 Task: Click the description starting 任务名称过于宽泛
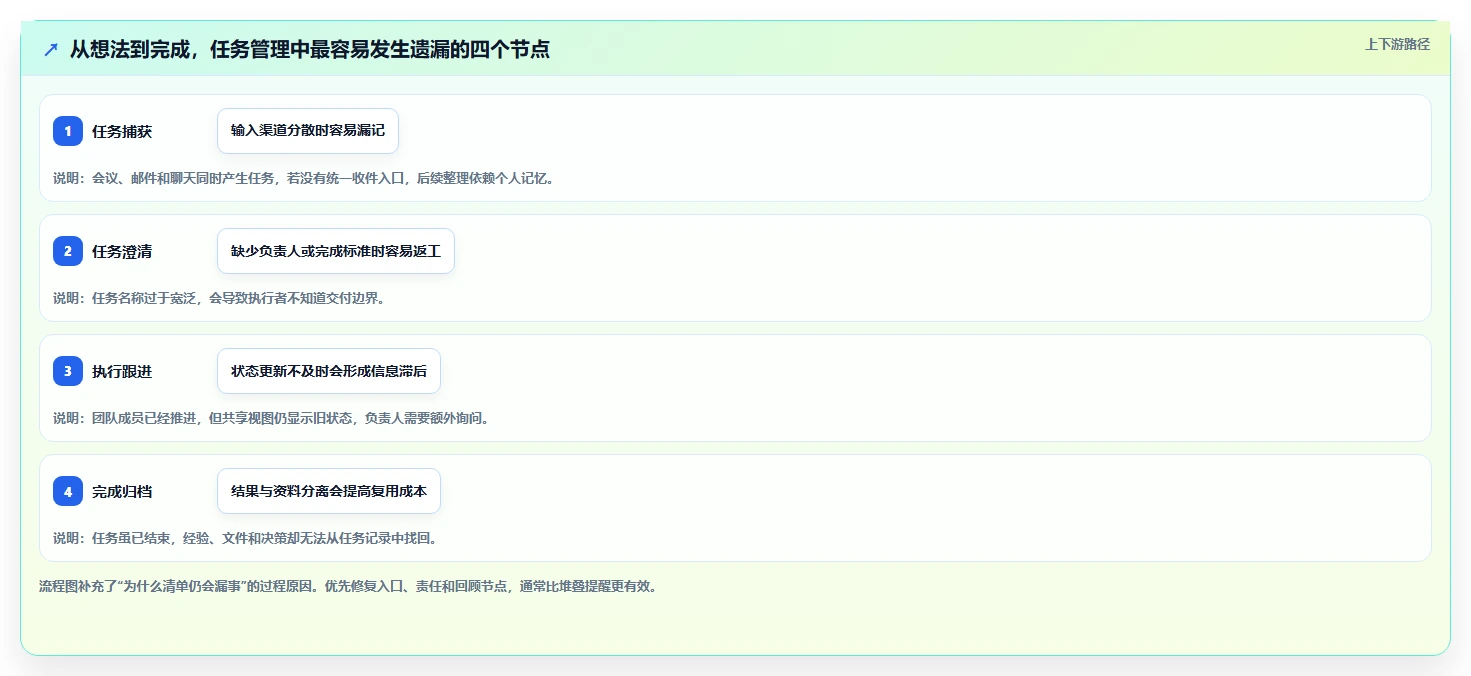click(x=219, y=298)
